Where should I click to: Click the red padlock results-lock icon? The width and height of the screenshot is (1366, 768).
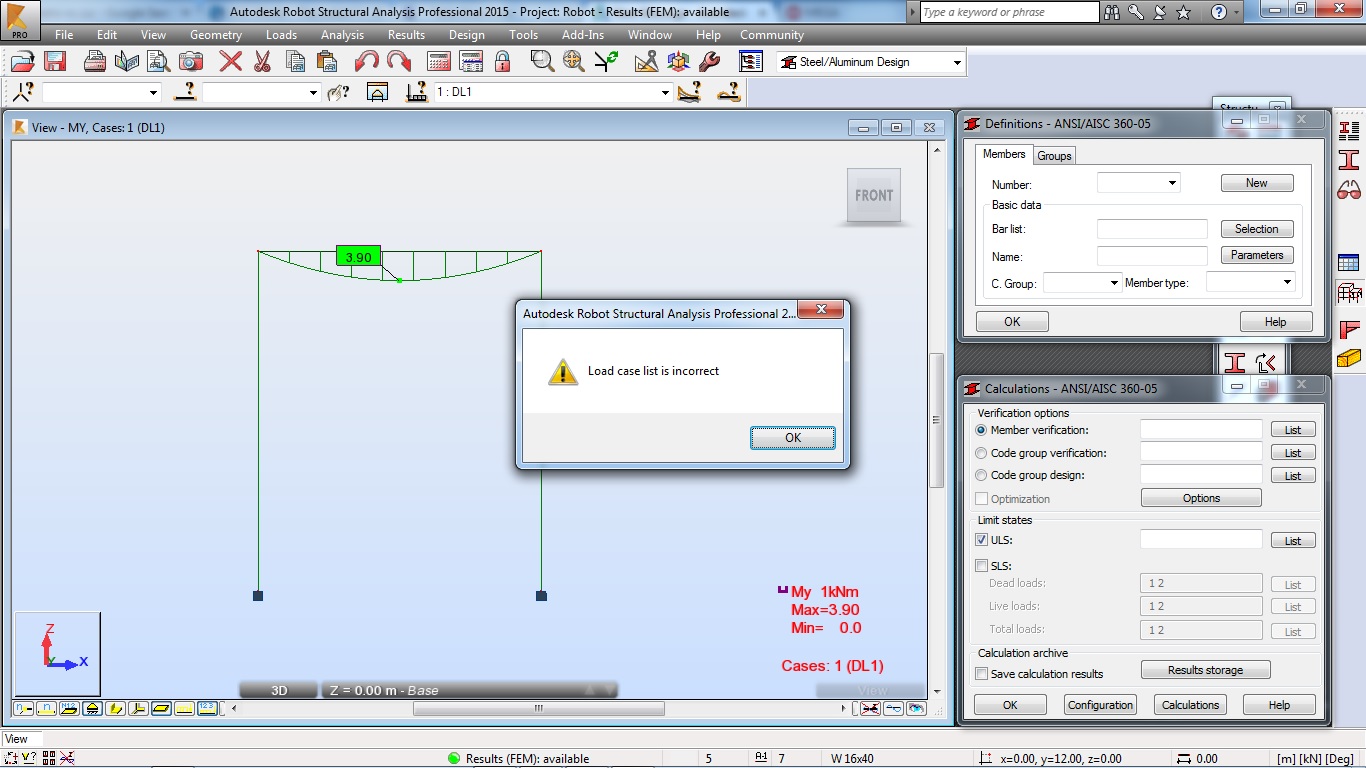tap(502, 62)
